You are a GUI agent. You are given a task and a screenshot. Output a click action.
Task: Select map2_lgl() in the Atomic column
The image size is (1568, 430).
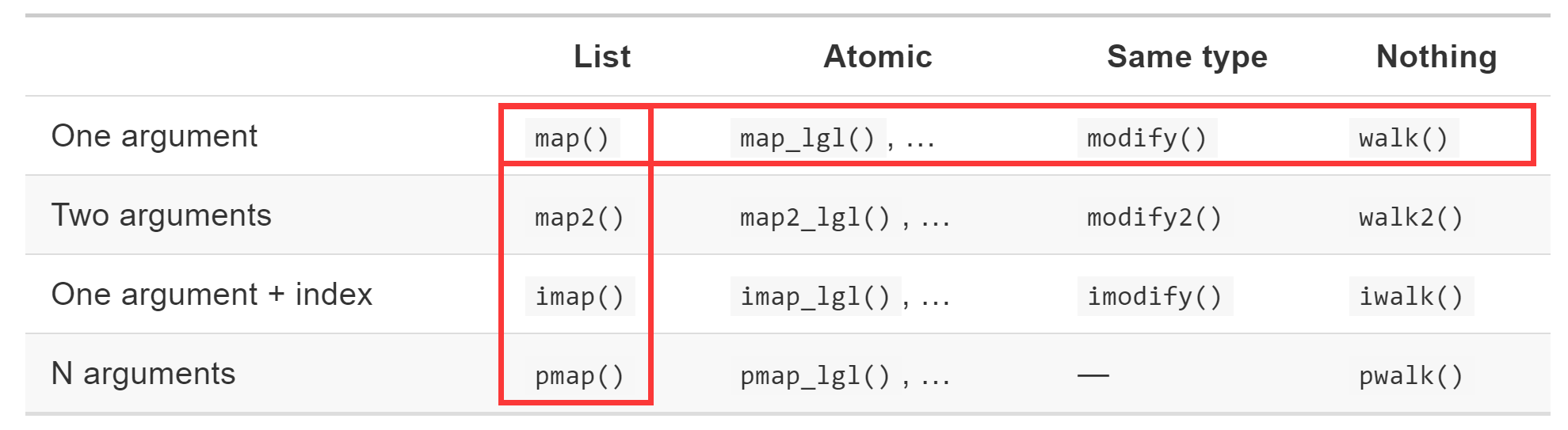point(815,218)
